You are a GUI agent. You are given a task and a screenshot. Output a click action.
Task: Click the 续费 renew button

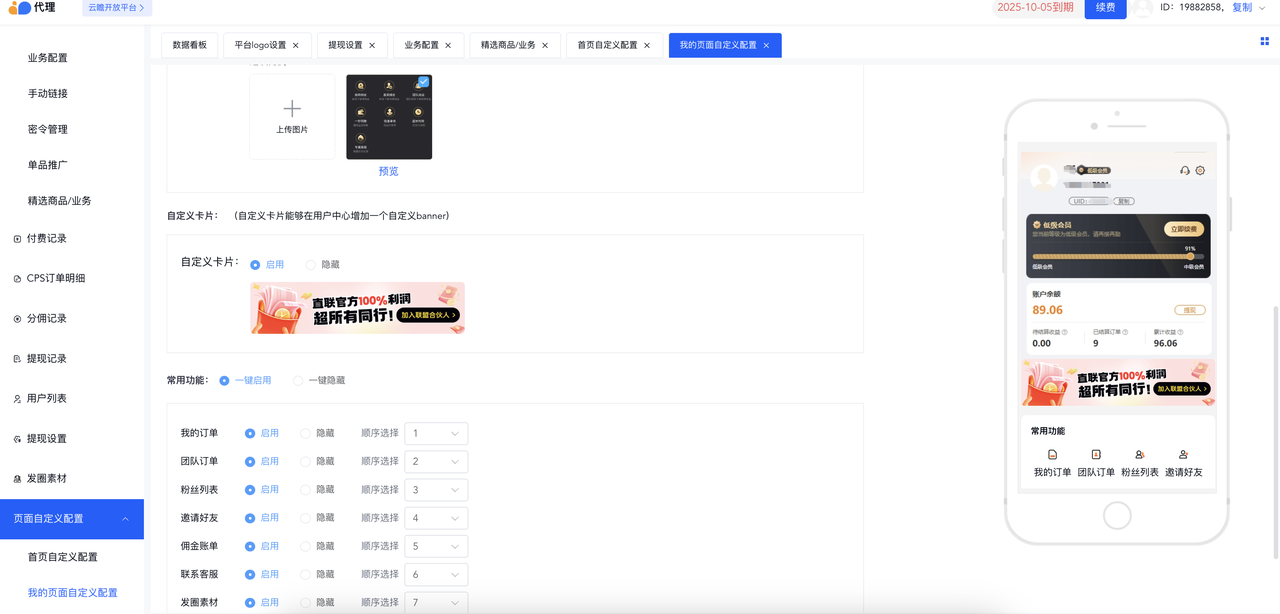pos(1105,8)
